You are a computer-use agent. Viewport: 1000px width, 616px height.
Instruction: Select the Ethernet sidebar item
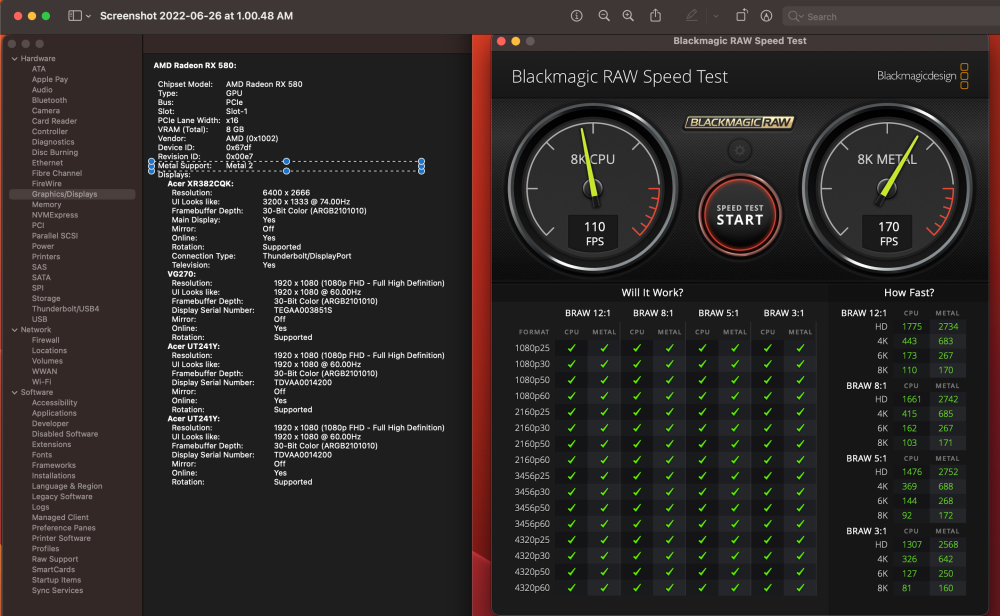(47, 163)
